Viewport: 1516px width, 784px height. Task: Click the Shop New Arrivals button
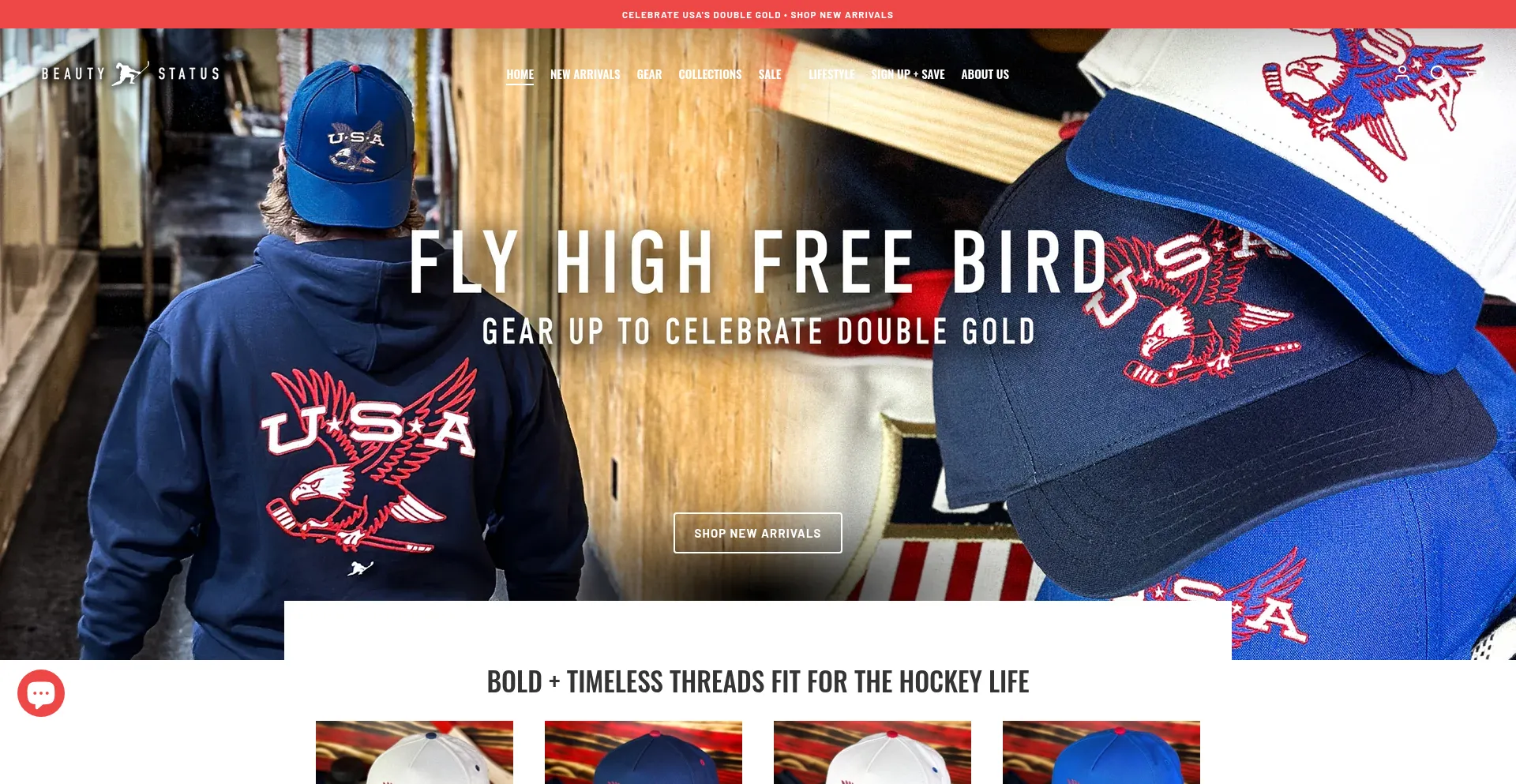pos(758,533)
